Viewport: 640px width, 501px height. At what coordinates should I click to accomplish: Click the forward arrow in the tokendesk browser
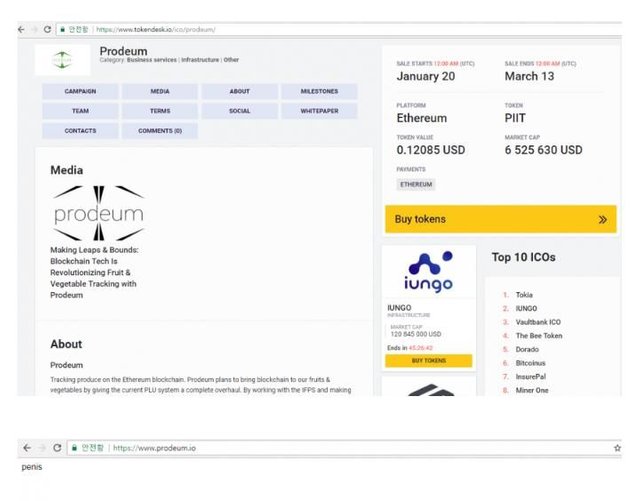tap(34, 29)
